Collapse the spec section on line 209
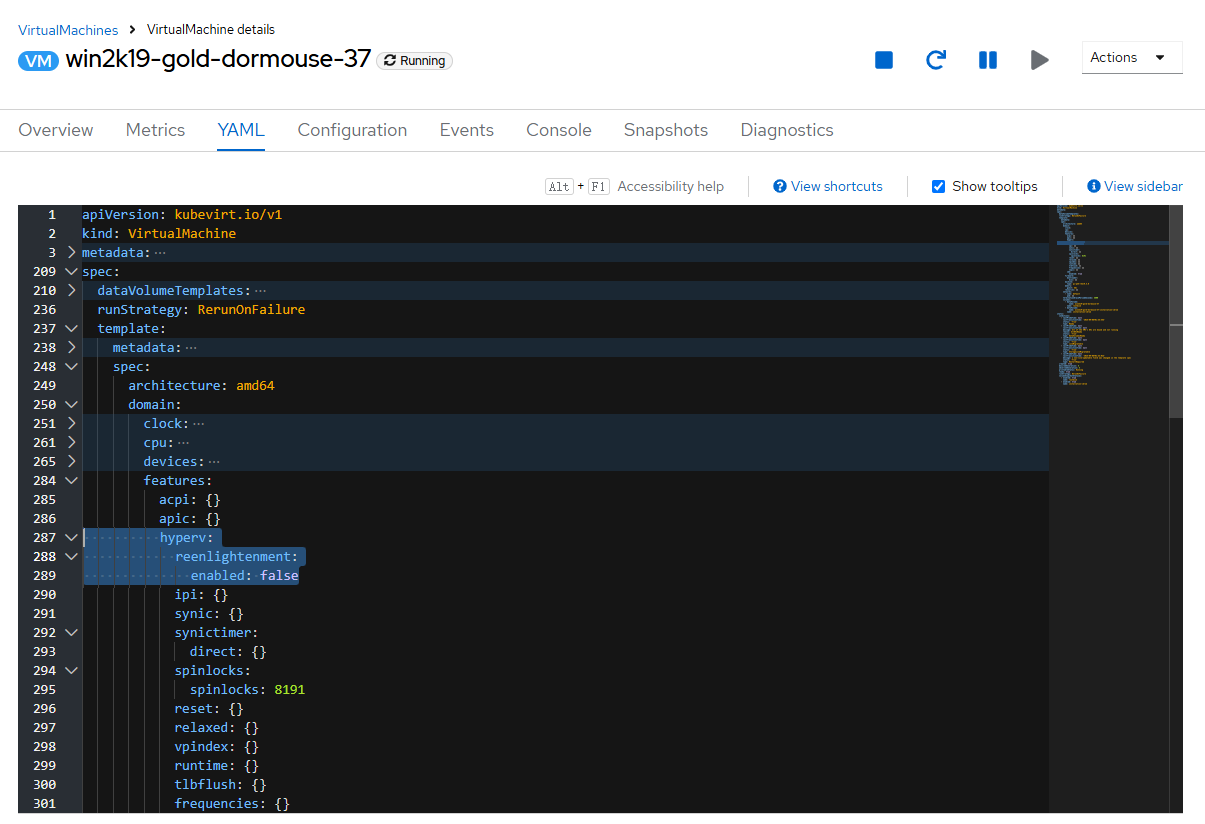This screenshot has height=824, width=1205. tap(71, 271)
